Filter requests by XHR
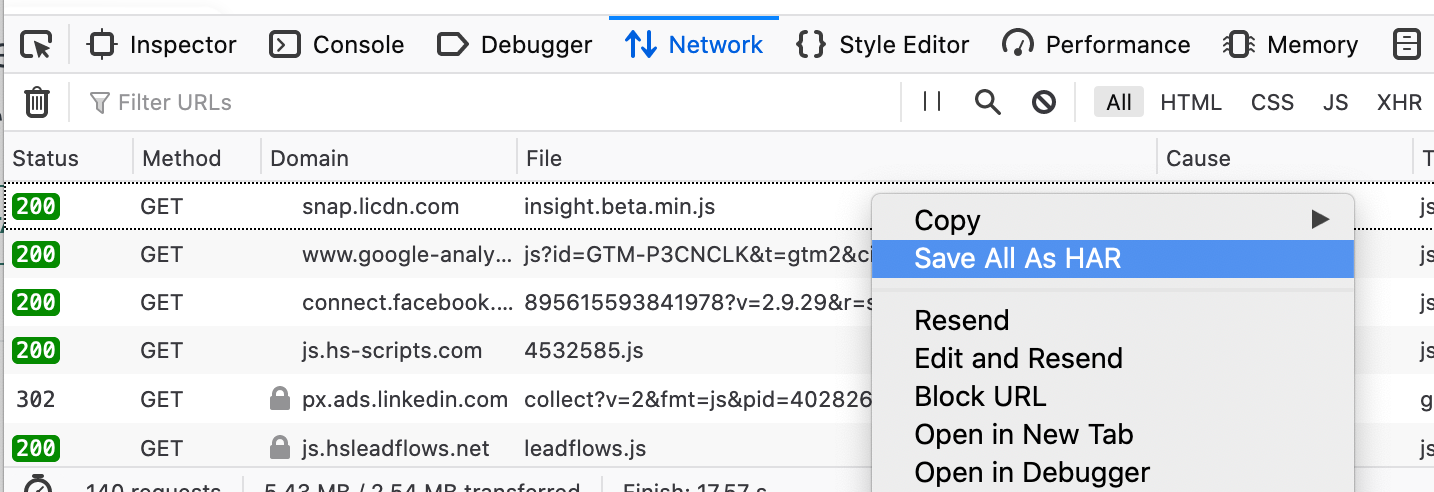Viewport: 1434px width, 492px height. [1399, 102]
